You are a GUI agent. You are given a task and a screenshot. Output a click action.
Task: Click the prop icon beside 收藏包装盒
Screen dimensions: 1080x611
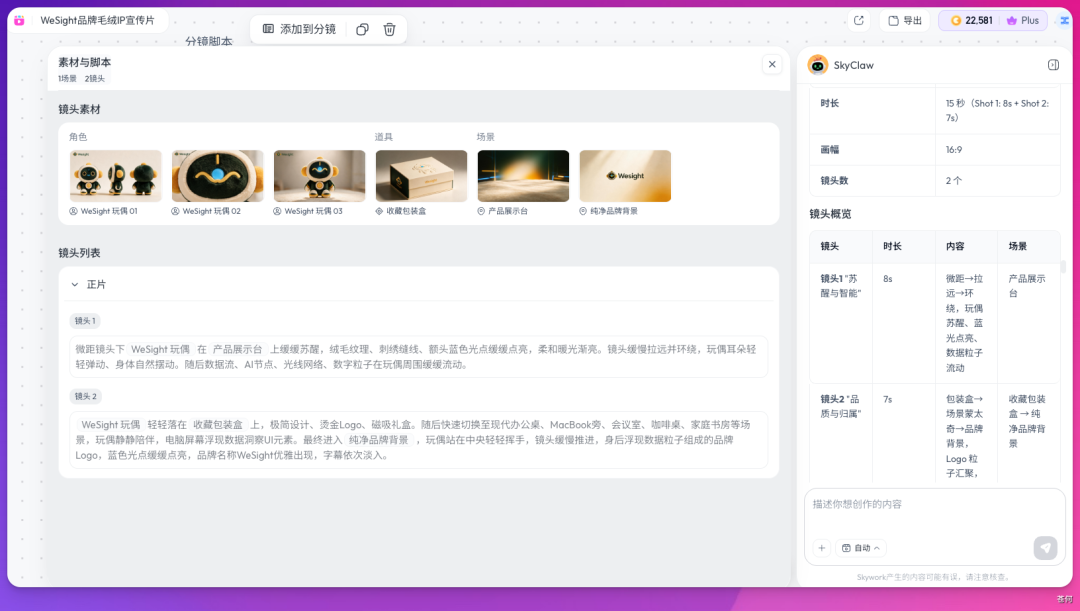tap(379, 211)
